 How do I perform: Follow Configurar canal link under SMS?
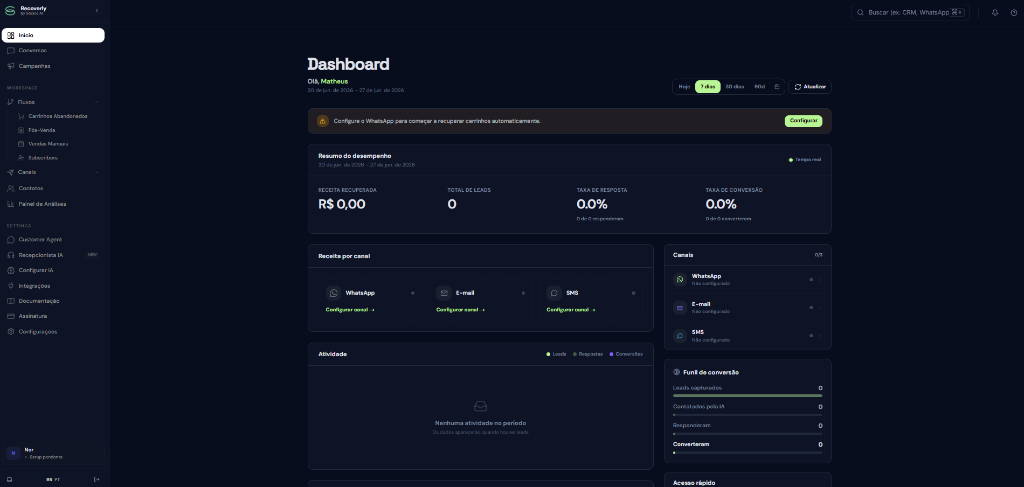[x=571, y=310]
